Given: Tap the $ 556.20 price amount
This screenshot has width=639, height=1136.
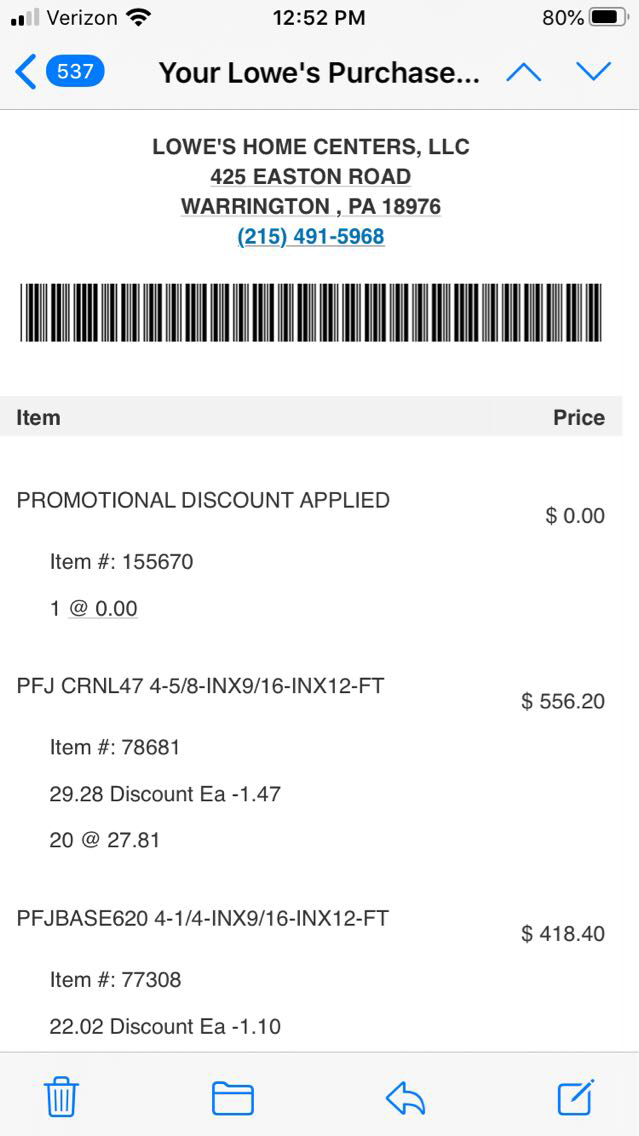Looking at the screenshot, I should 563,702.
